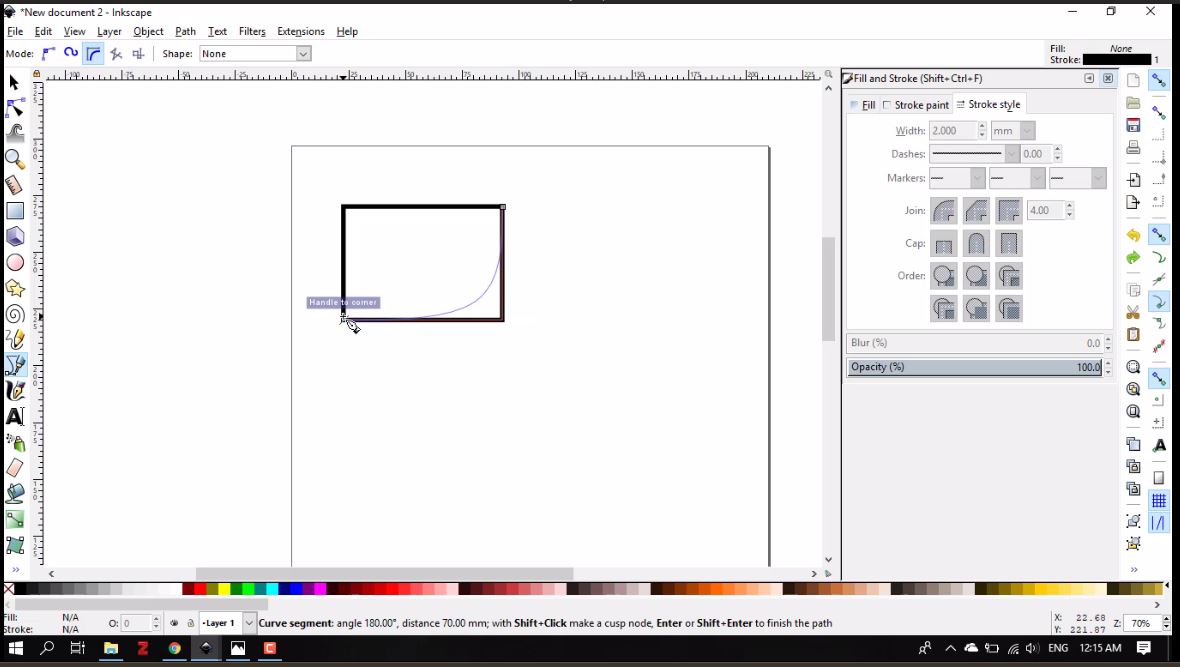
Task: Choose the butt cap button
Action: pyautogui.click(x=944, y=244)
